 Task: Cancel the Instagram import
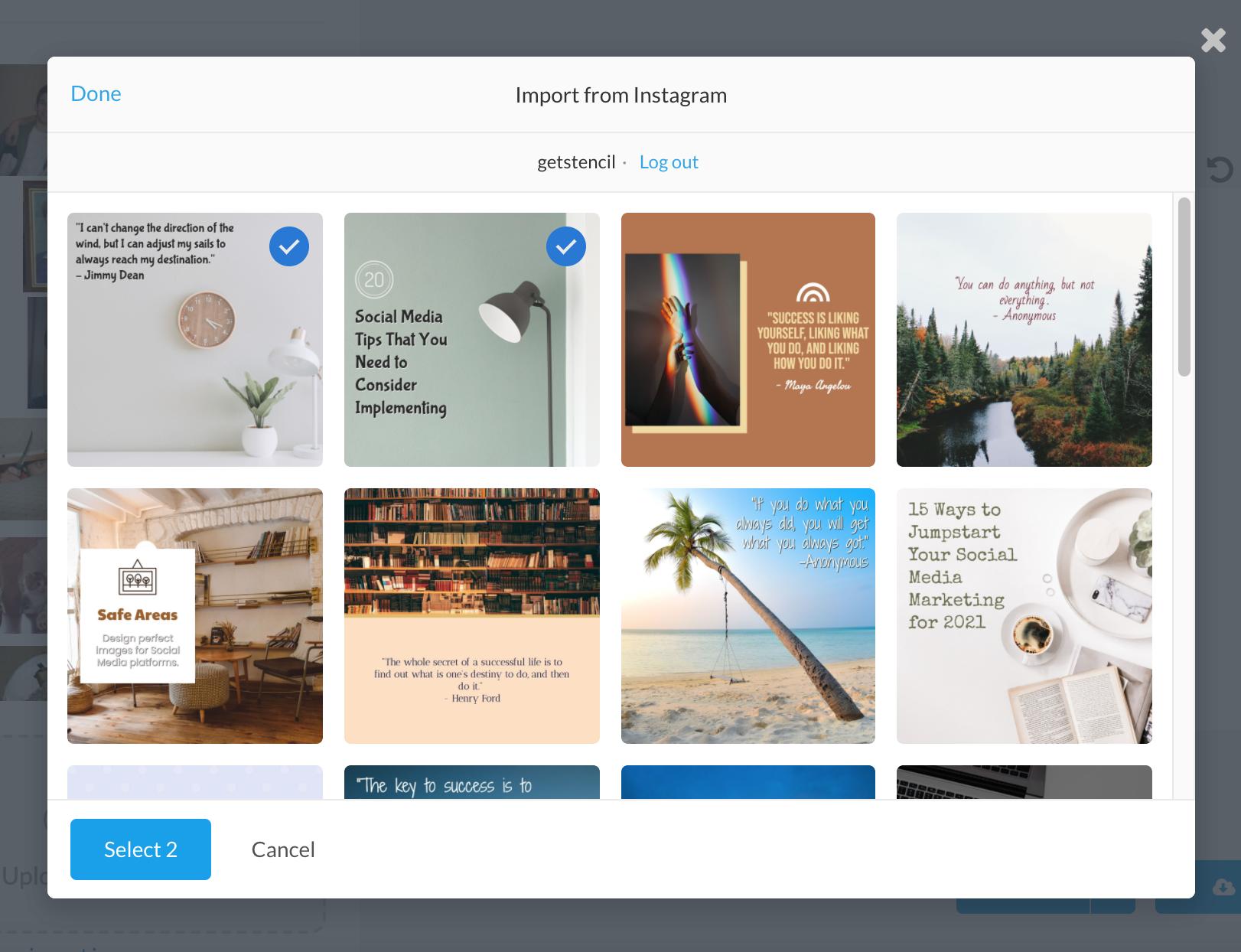282,849
